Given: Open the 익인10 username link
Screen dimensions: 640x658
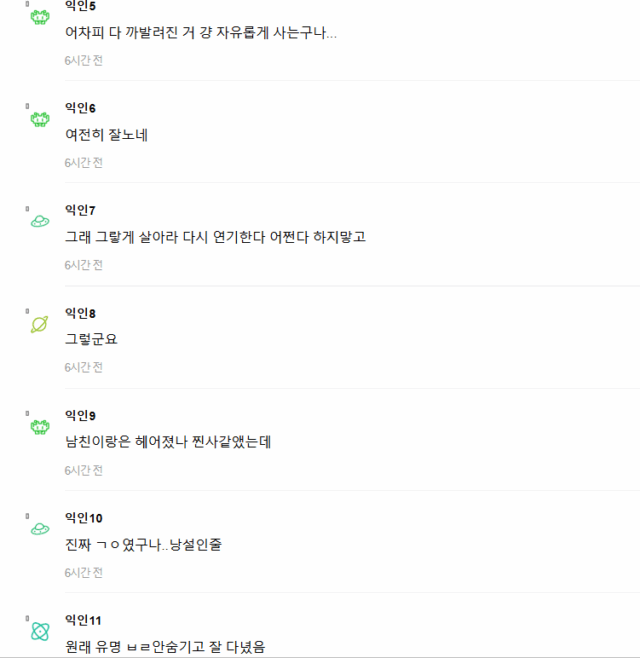Looking at the screenshot, I should pos(84,518).
